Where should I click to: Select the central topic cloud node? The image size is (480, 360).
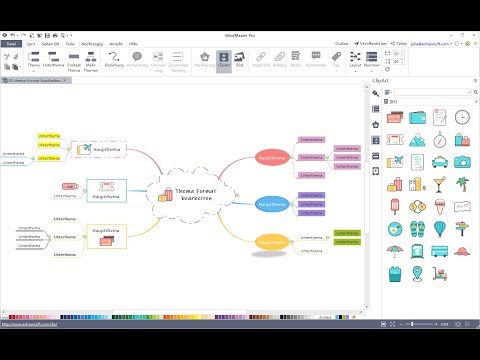(x=191, y=194)
